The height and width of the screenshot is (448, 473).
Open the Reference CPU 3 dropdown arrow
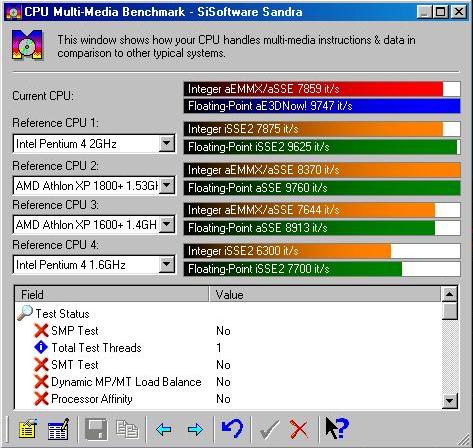pos(167,225)
